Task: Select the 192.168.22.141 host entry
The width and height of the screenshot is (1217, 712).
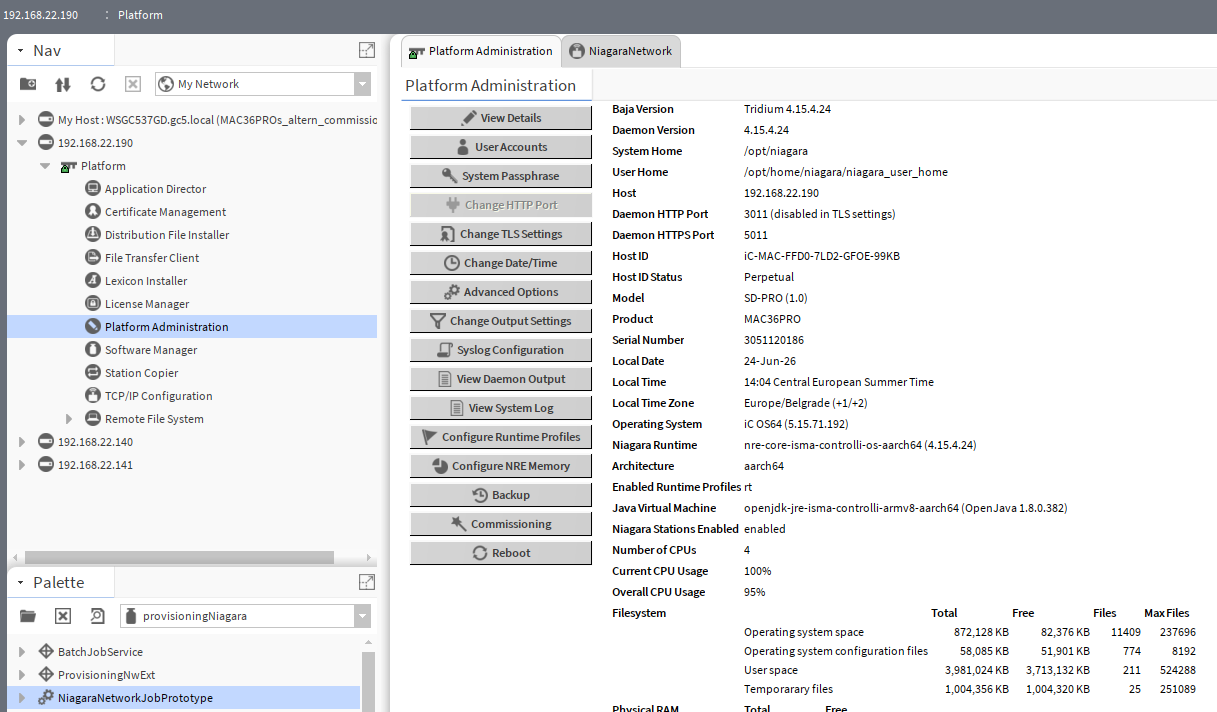Action: point(95,465)
